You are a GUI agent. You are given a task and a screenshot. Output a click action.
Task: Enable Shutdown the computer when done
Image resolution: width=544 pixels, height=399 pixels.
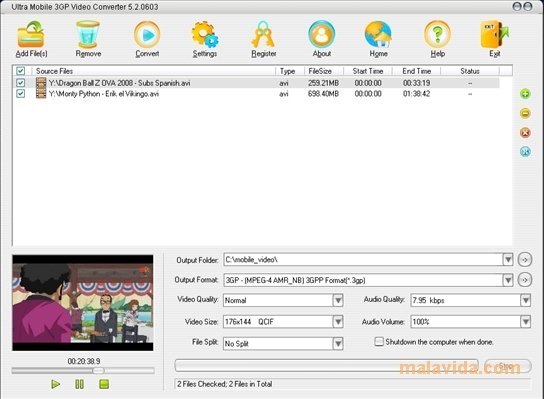[x=379, y=342]
